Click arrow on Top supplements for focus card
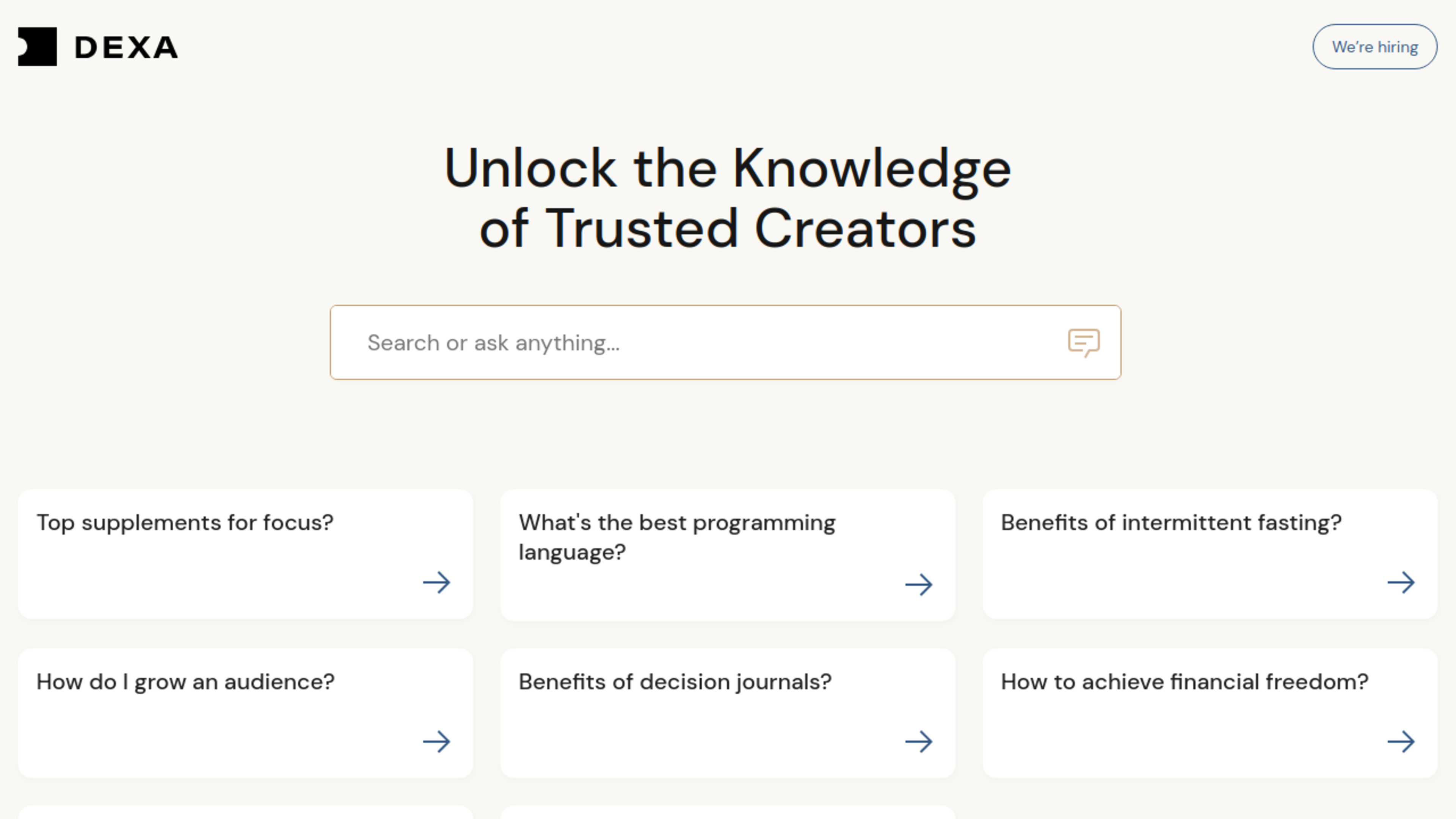The image size is (1456, 819). (x=436, y=582)
